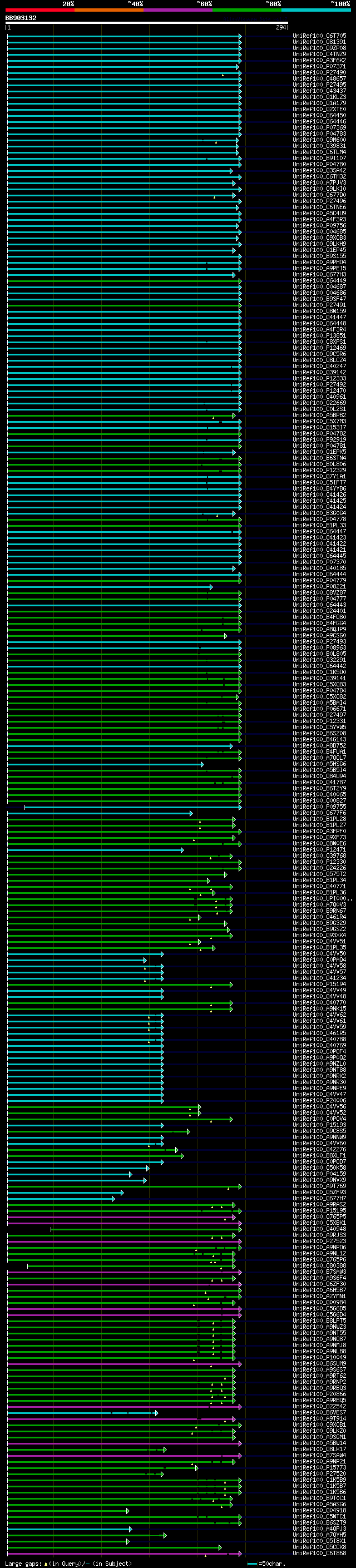Click hit UniRef100_A4F3R3
Screen dimensions: 356x1568
click(x=319, y=220)
